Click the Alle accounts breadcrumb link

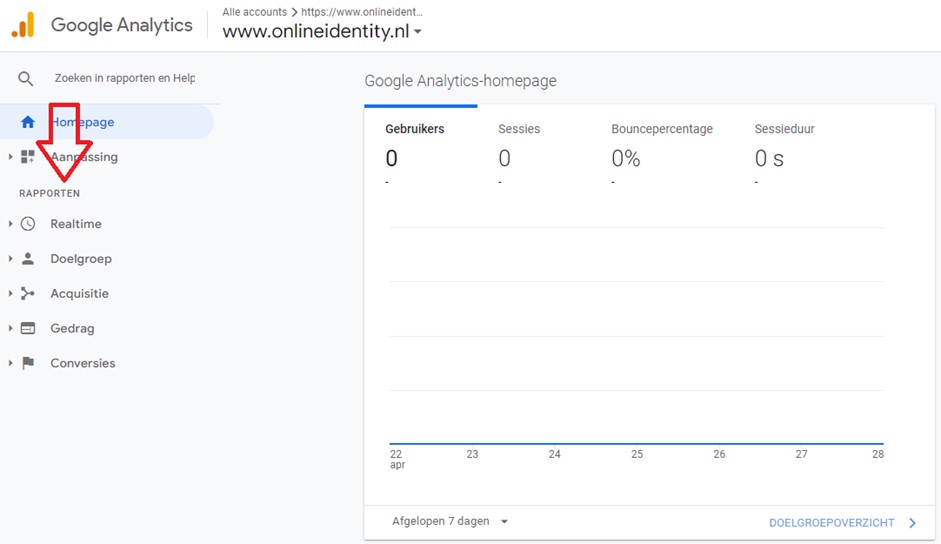[254, 12]
